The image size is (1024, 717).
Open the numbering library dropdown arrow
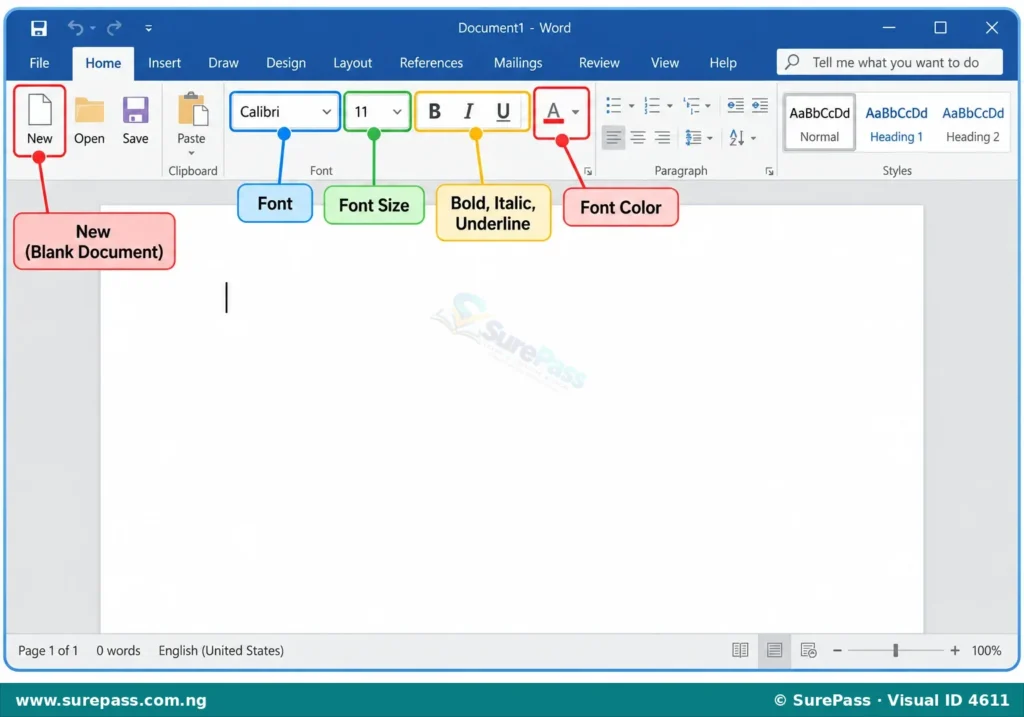click(669, 106)
